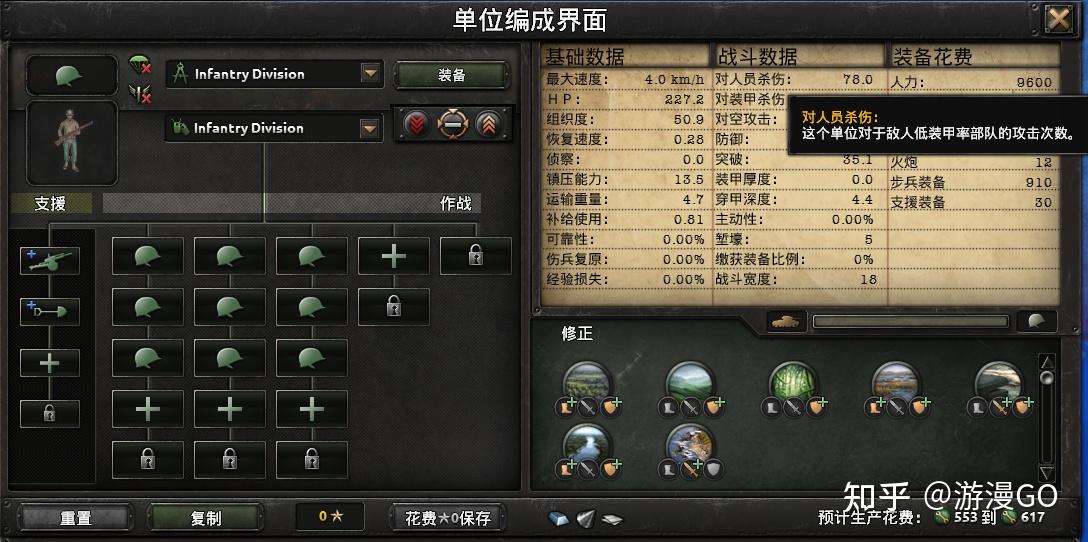Image resolution: width=1088 pixels, height=542 pixels.
Task: Click the armor versus infantry slider bar
Action: (910, 321)
